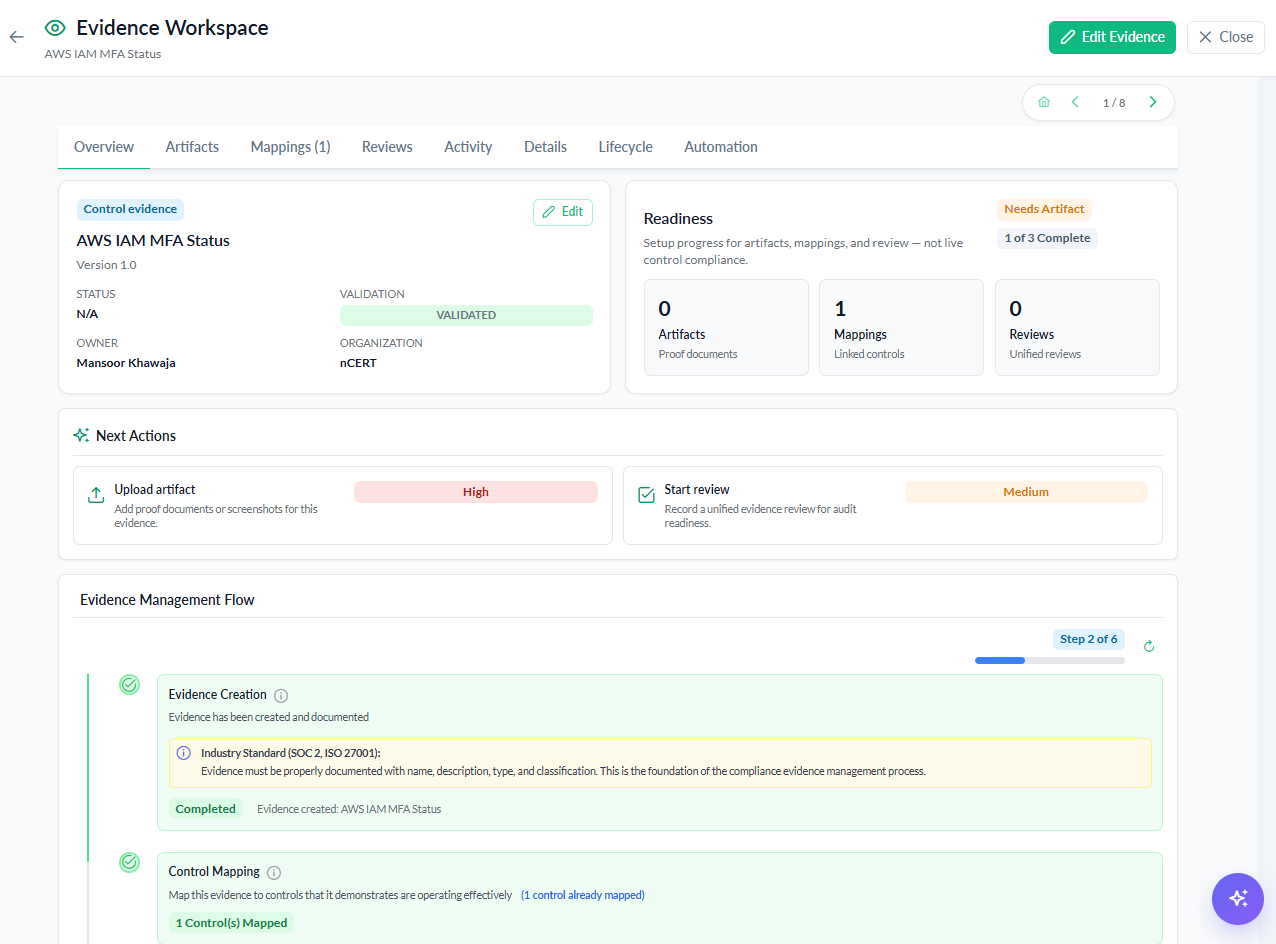Click the checkbox icon beside Start review
Image resolution: width=1276 pixels, height=944 pixels.
(x=646, y=495)
